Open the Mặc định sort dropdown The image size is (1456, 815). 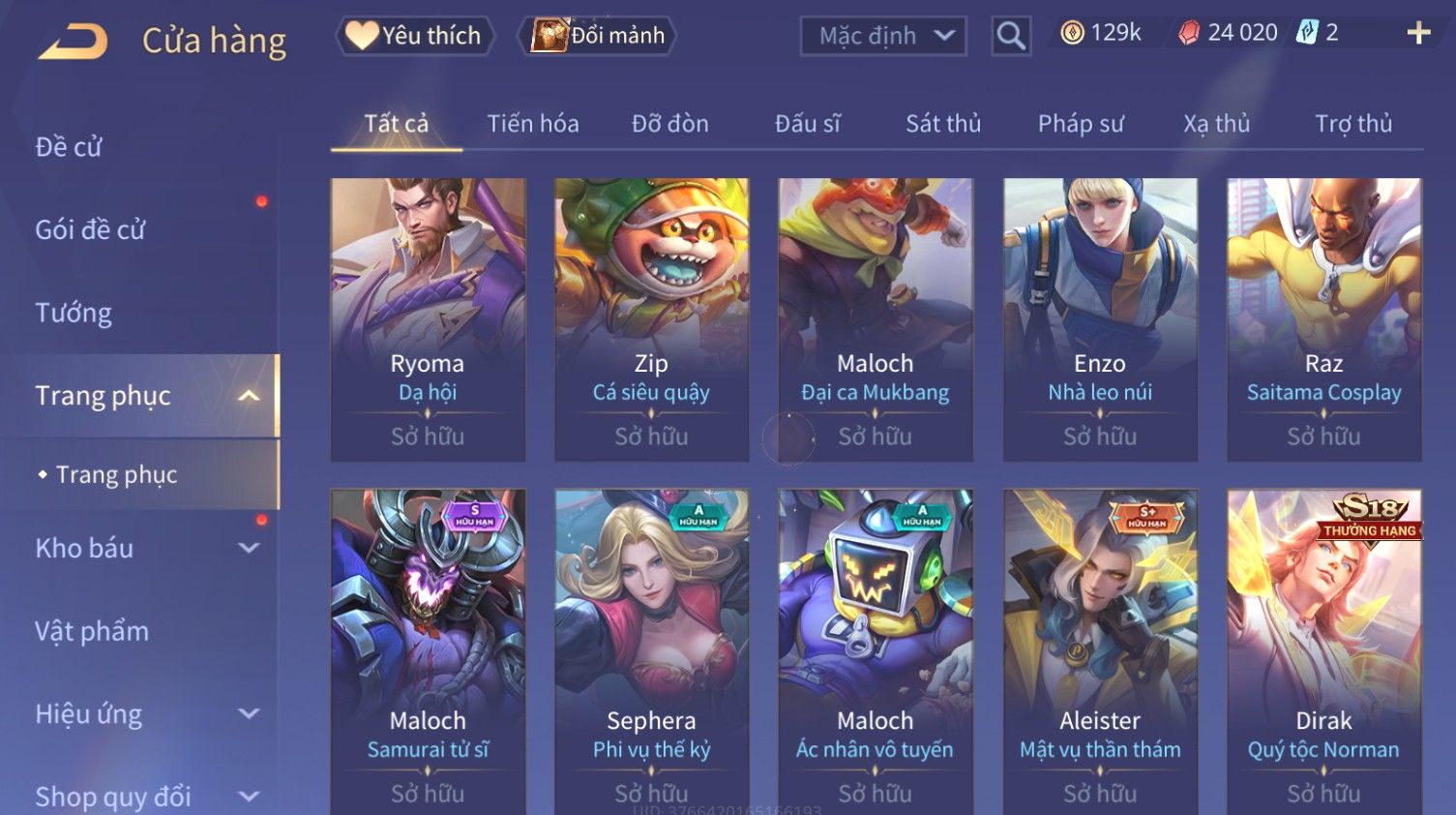click(883, 37)
